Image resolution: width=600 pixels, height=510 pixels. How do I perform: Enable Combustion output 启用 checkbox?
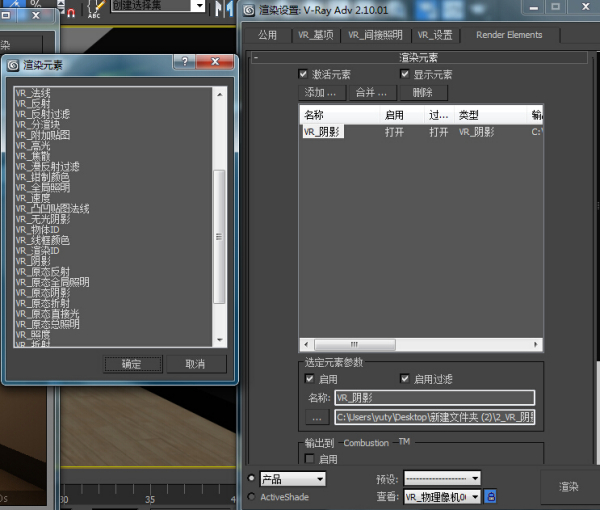coord(310,458)
